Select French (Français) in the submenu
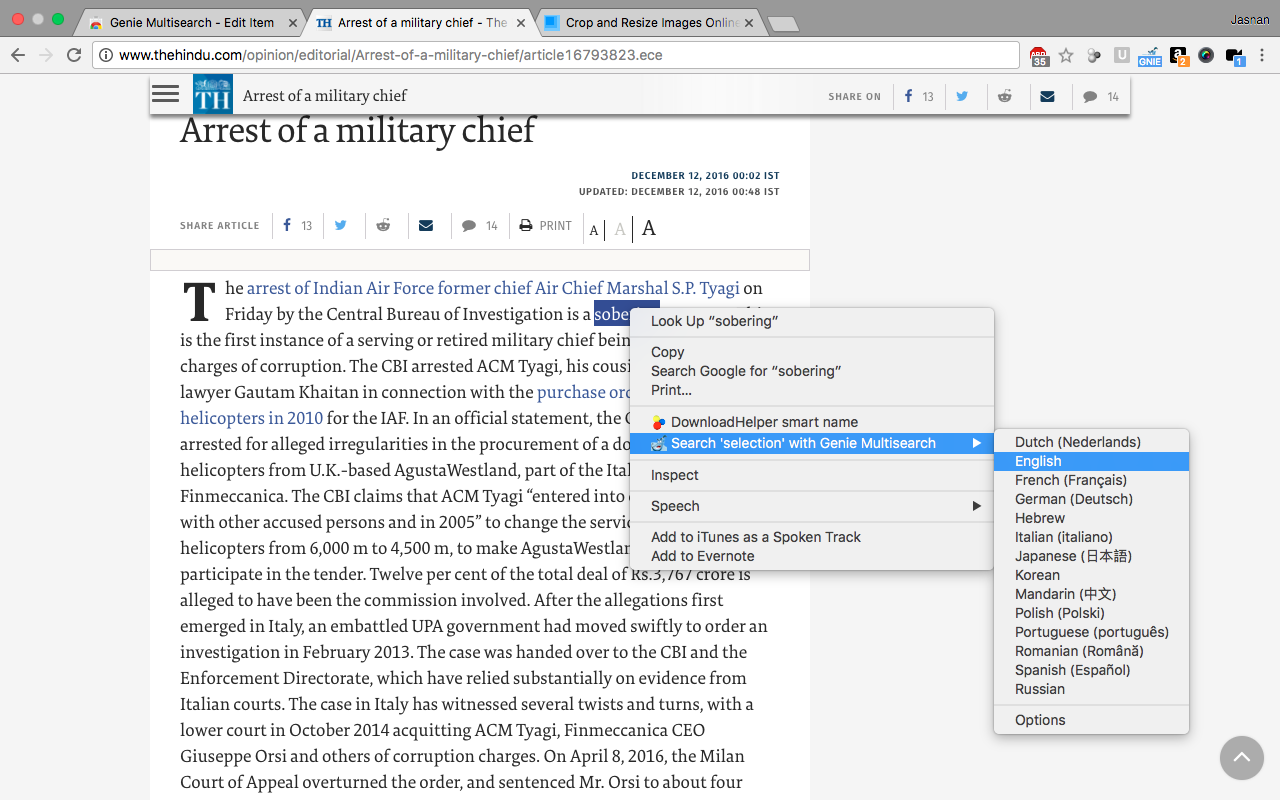Viewport: 1280px width, 800px height. tap(1091, 480)
